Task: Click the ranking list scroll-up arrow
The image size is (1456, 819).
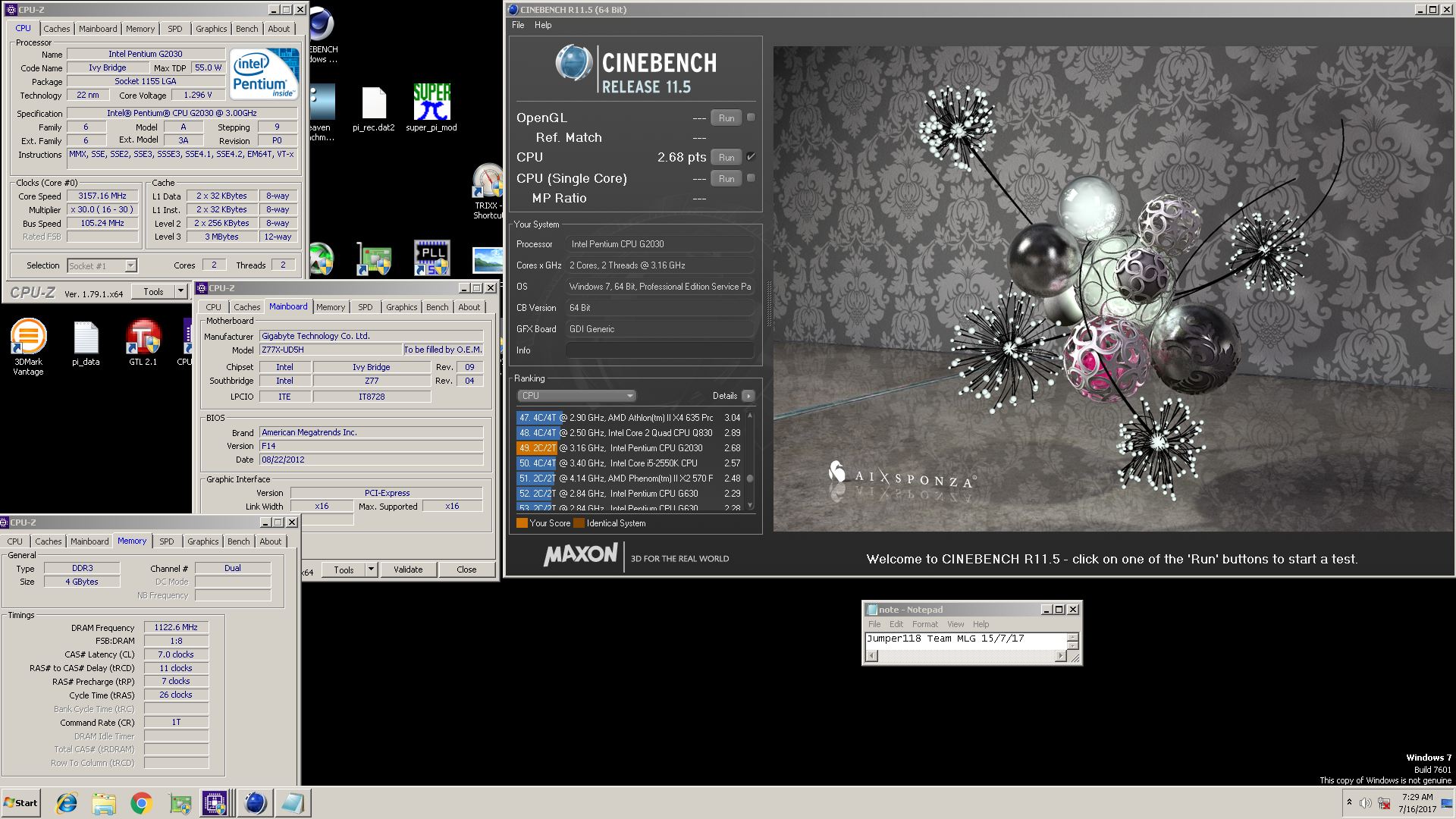Action: (x=750, y=416)
